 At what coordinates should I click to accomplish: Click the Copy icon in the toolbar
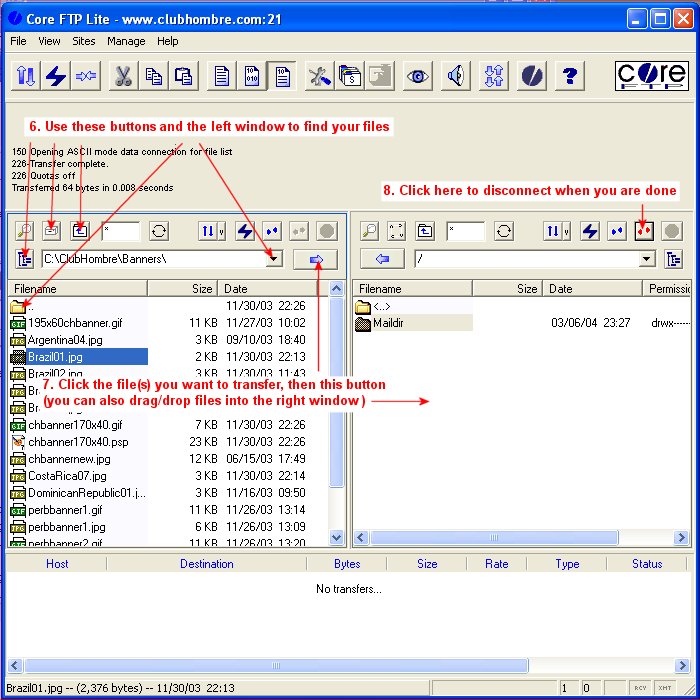tap(154, 76)
